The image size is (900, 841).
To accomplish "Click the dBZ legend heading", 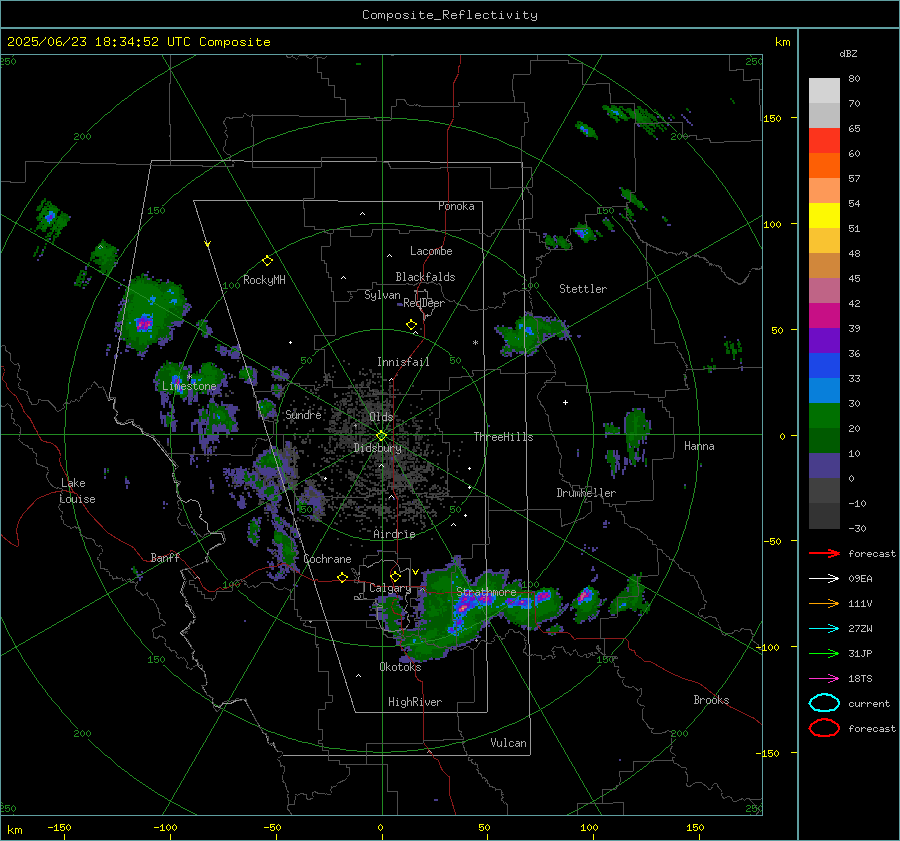I will [x=848, y=54].
